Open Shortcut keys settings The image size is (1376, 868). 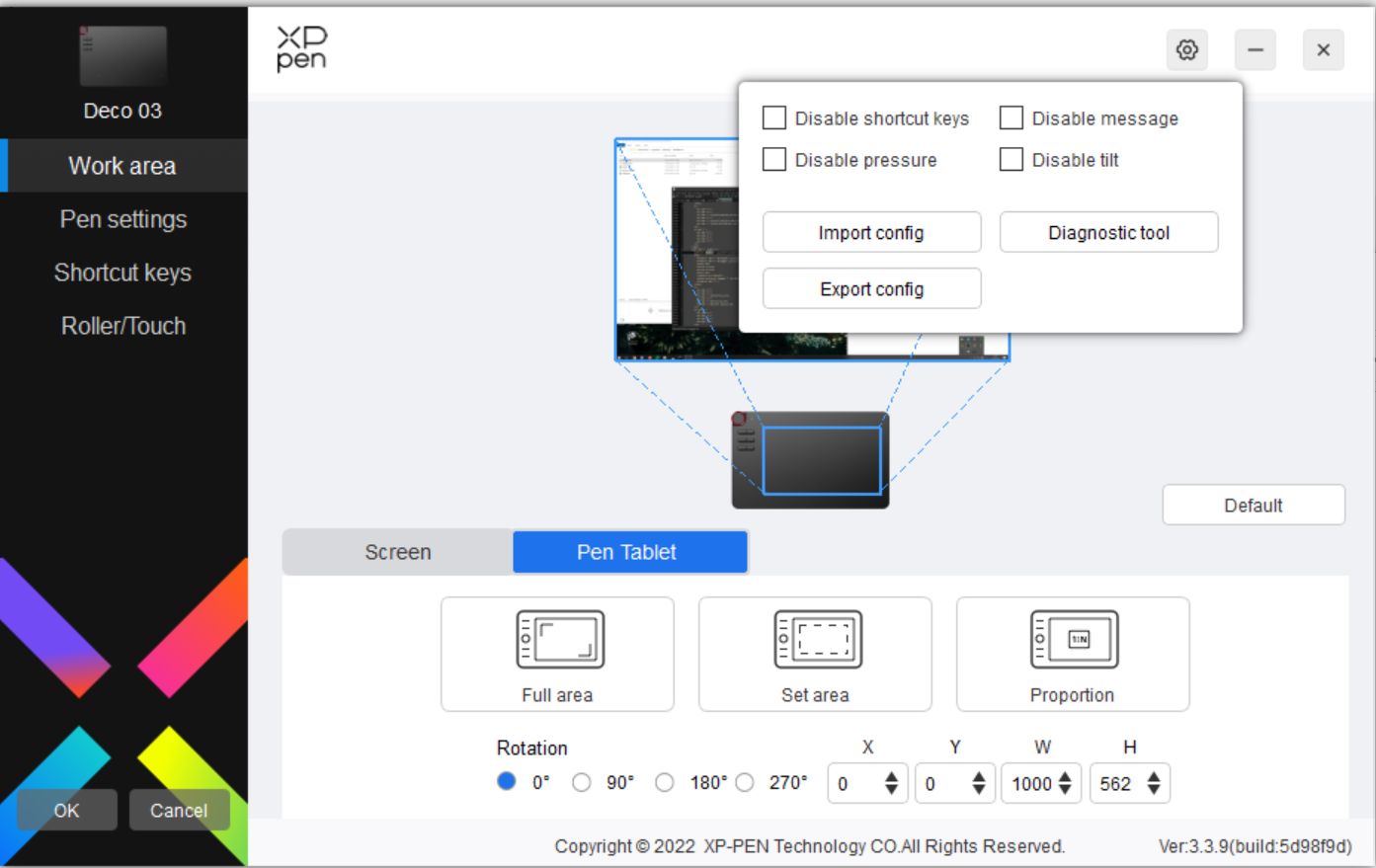(x=123, y=273)
